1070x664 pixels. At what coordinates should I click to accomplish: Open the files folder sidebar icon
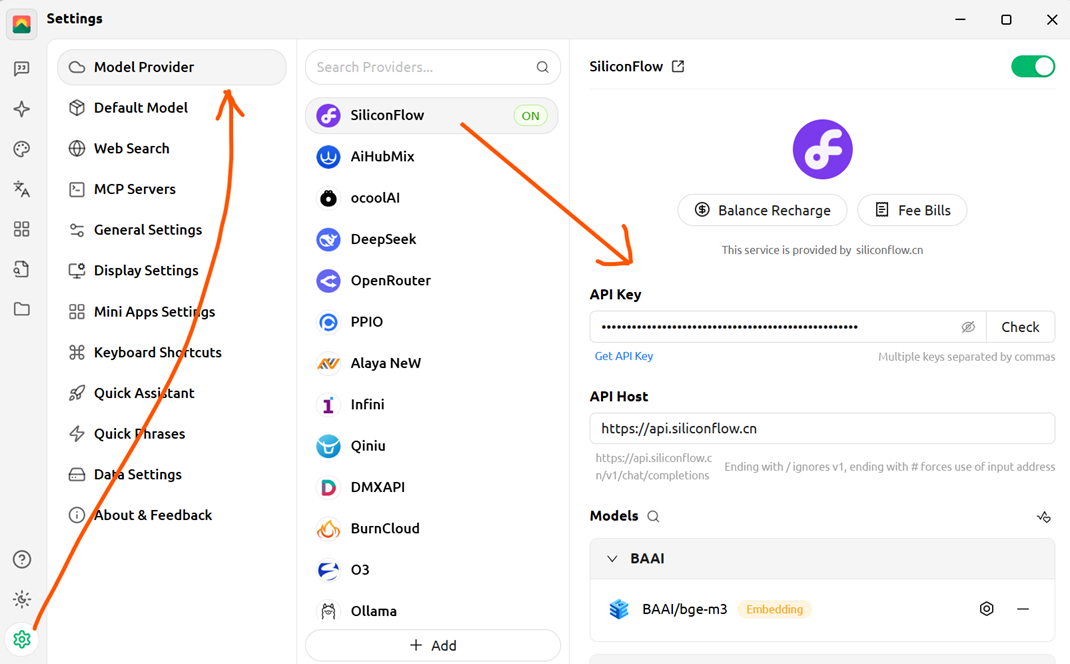pos(22,309)
